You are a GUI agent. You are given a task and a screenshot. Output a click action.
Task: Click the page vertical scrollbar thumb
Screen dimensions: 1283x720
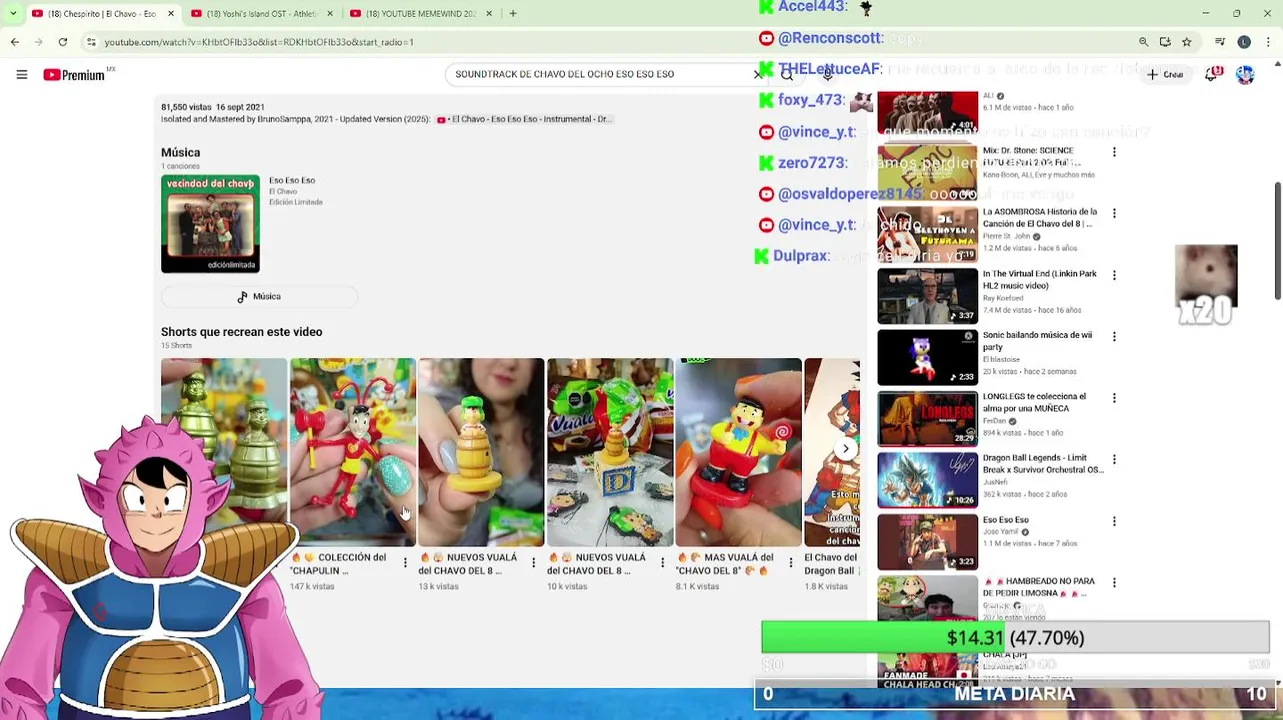[1277, 240]
